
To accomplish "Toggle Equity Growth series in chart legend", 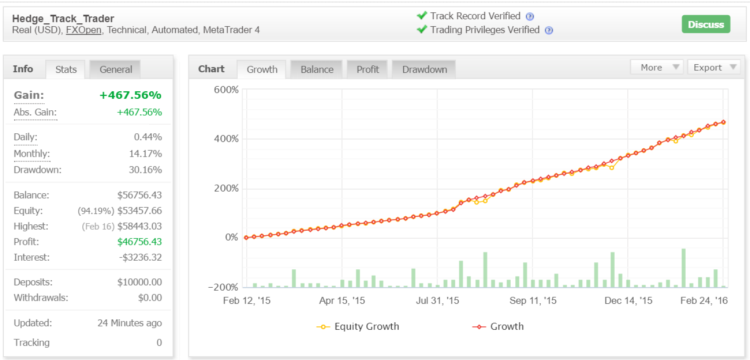I will (358, 327).
